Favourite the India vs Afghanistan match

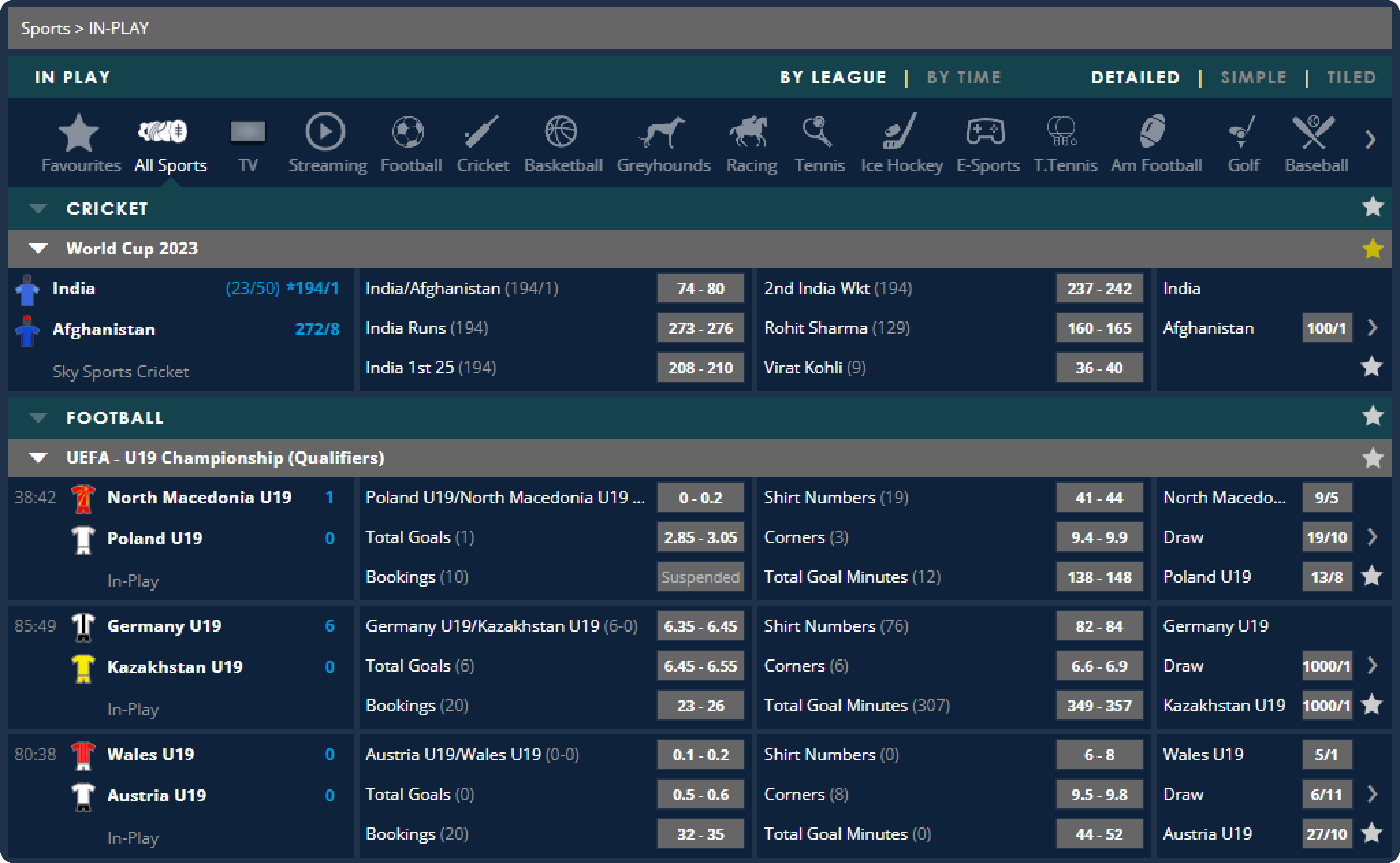coord(1372,367)
